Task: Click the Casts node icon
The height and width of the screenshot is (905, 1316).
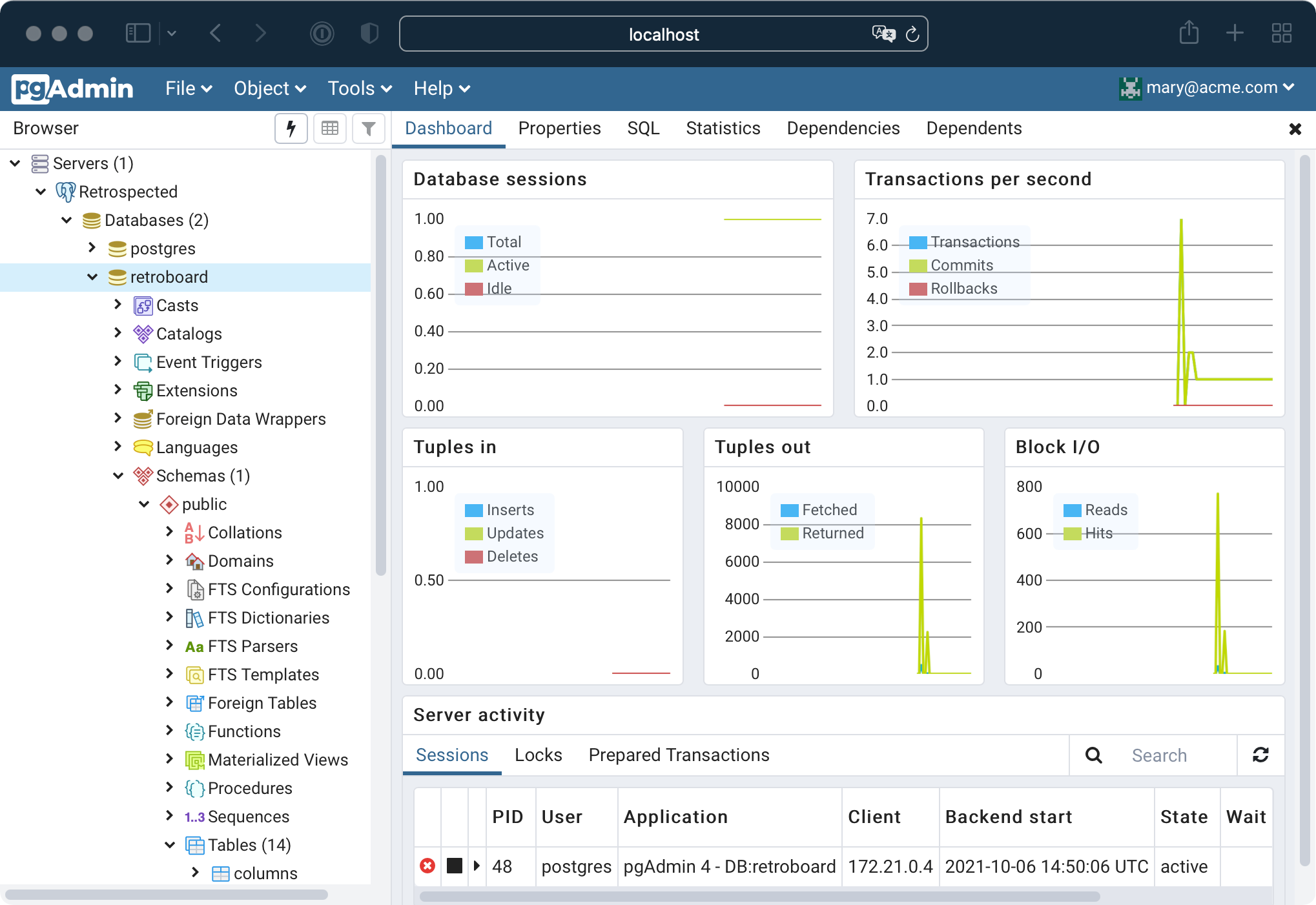Action: pyautogui.click(x=143, y=305)
